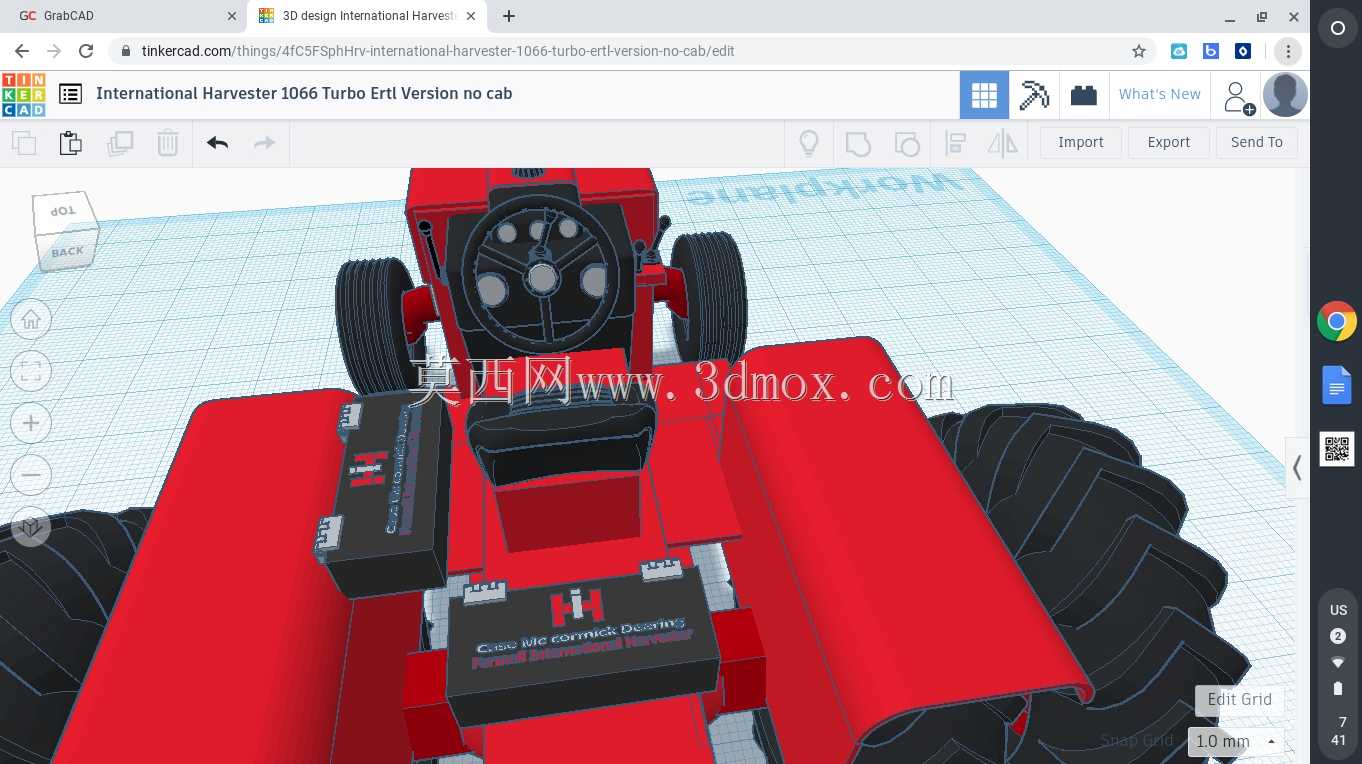Click the Group shapes icon
Viewport: 1362px width, 764px height.
[858, 143]
